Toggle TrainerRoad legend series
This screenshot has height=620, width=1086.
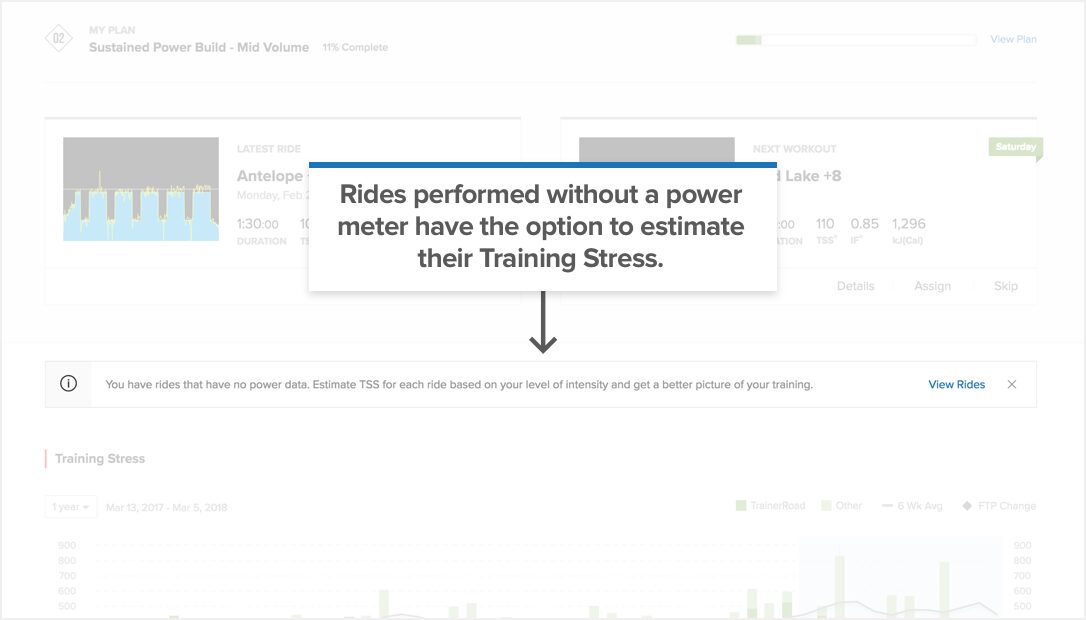(770, 506)
